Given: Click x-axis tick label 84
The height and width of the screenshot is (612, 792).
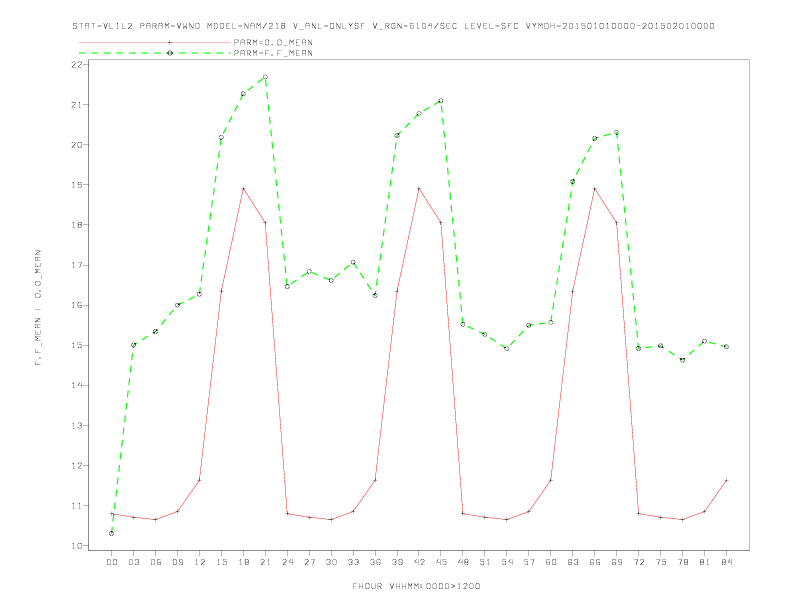Looking at the screenshot, I should tap(726, 562).
